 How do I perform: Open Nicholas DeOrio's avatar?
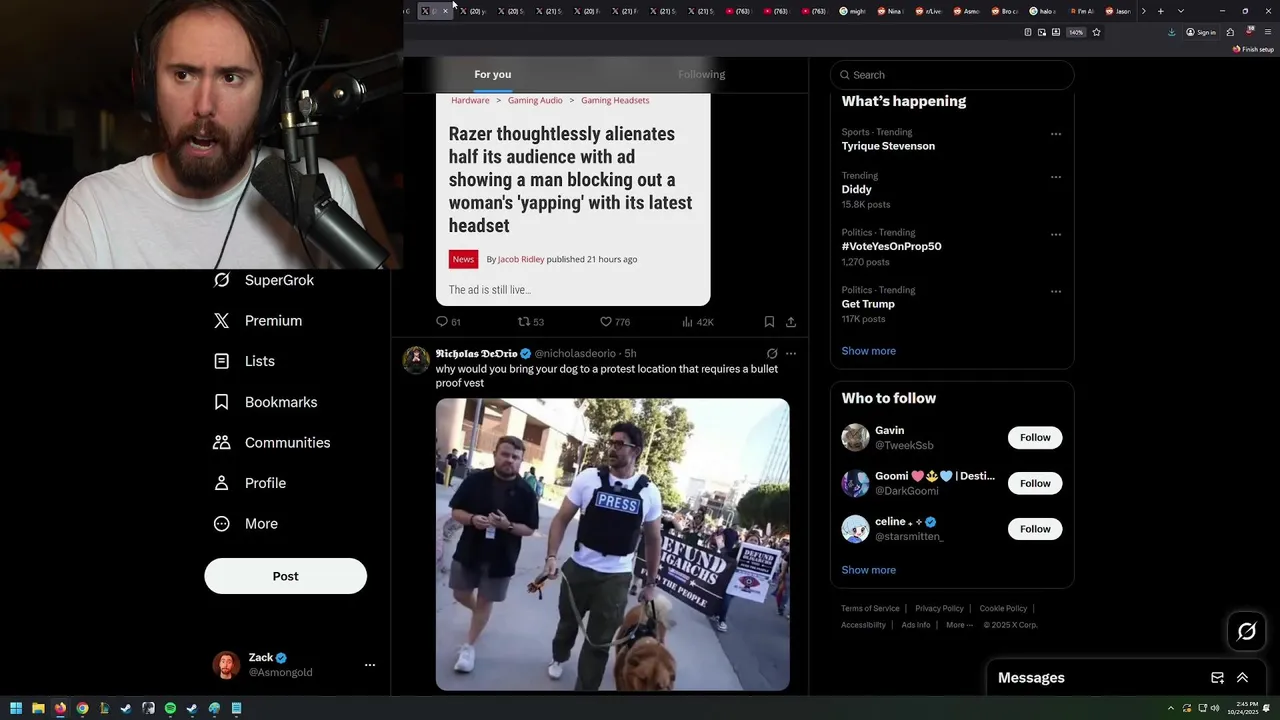pyautogui.click(x=416, y=360)
